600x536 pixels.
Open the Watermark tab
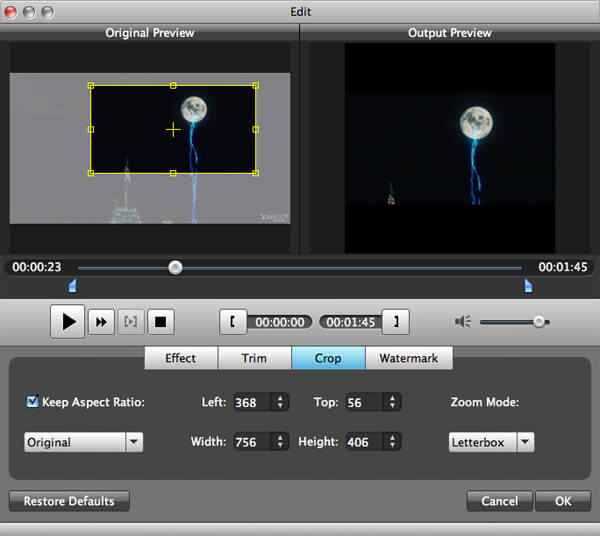pyautogui.click(x=409, y=358)
